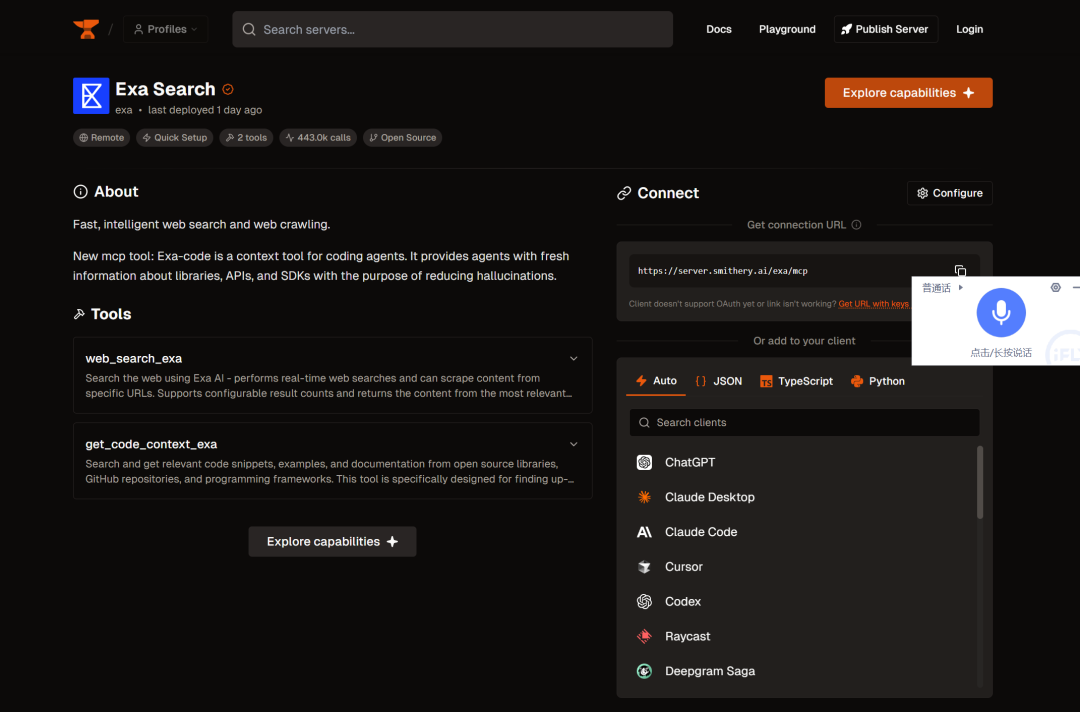Click the Exa Search blue logo
1080x712 pixels.
(x=91, y=96)
